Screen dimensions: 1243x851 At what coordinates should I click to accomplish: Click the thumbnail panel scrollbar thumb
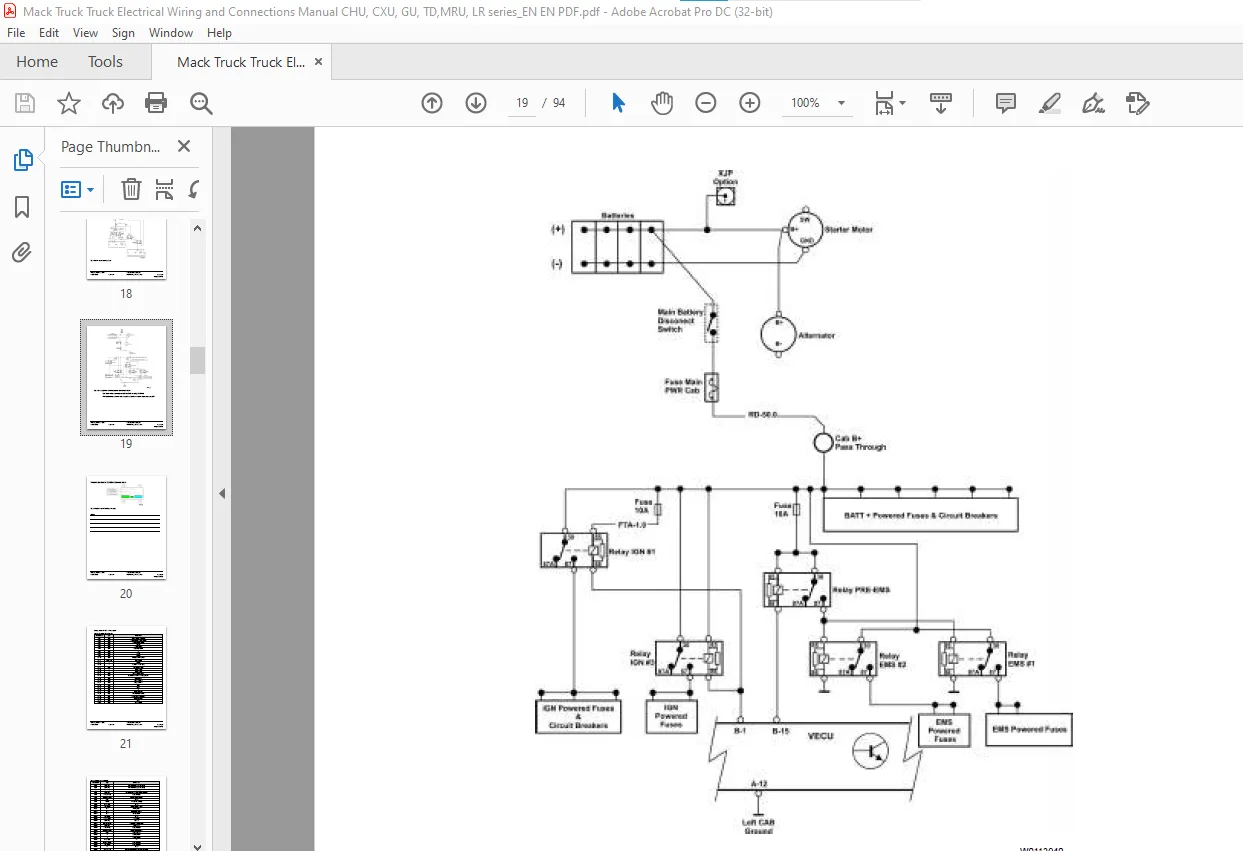pos(197,360)
